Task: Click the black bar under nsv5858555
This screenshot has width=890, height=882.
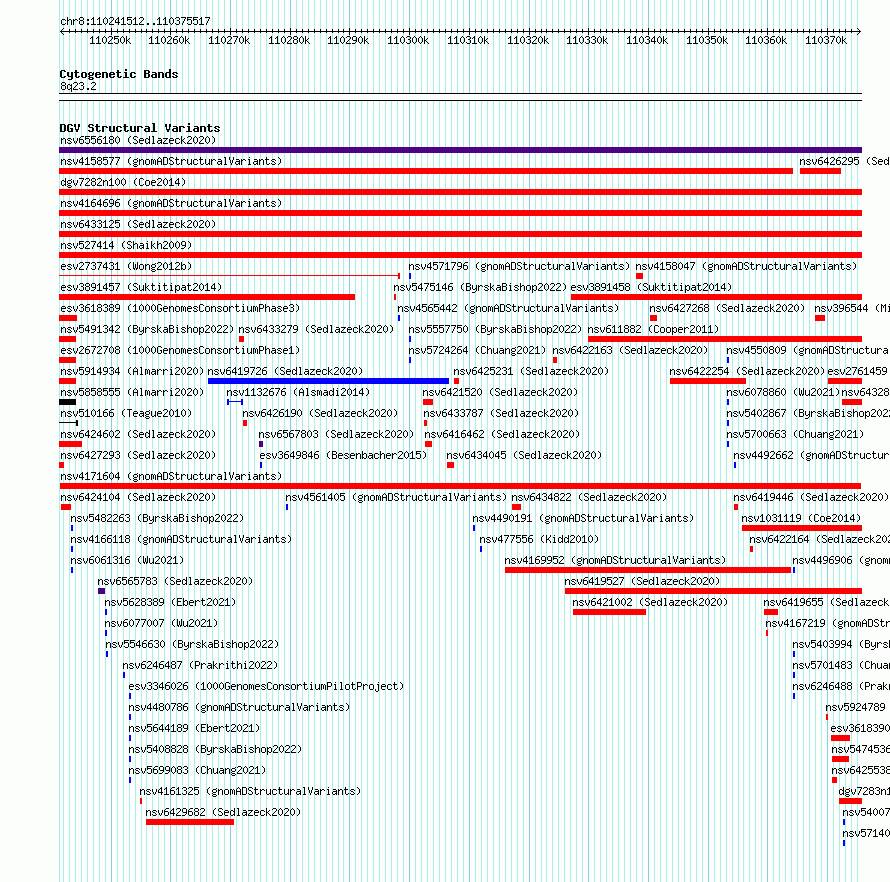Action: [x=68, y=402]
